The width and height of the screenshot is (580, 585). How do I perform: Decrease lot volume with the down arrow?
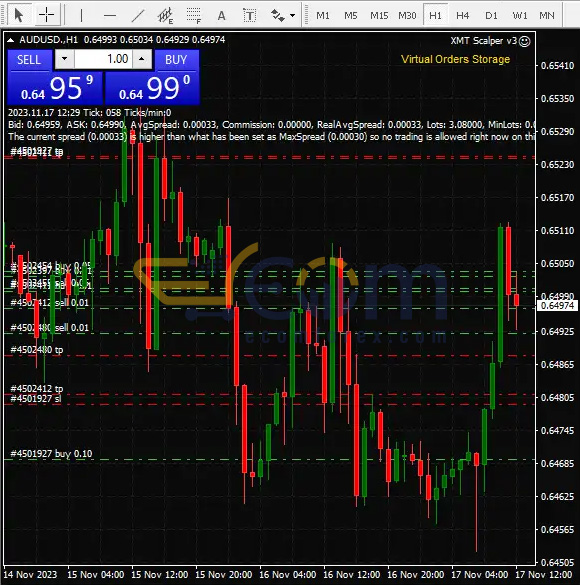tap(65, 59)
